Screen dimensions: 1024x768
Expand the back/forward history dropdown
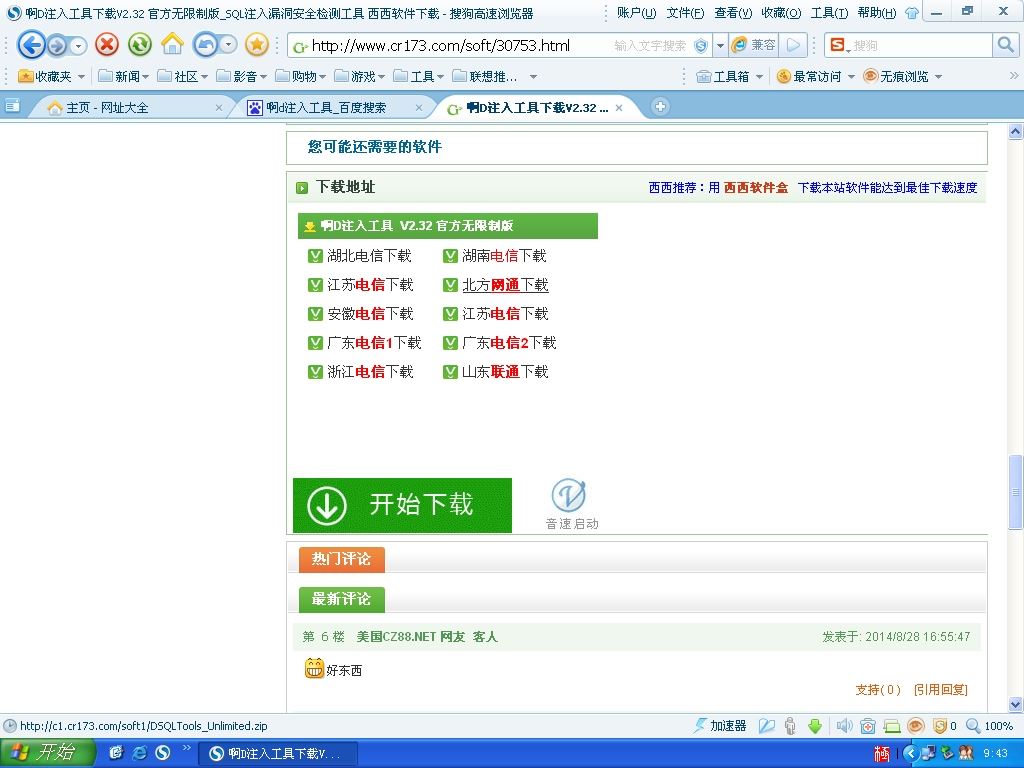pos(78,46)
